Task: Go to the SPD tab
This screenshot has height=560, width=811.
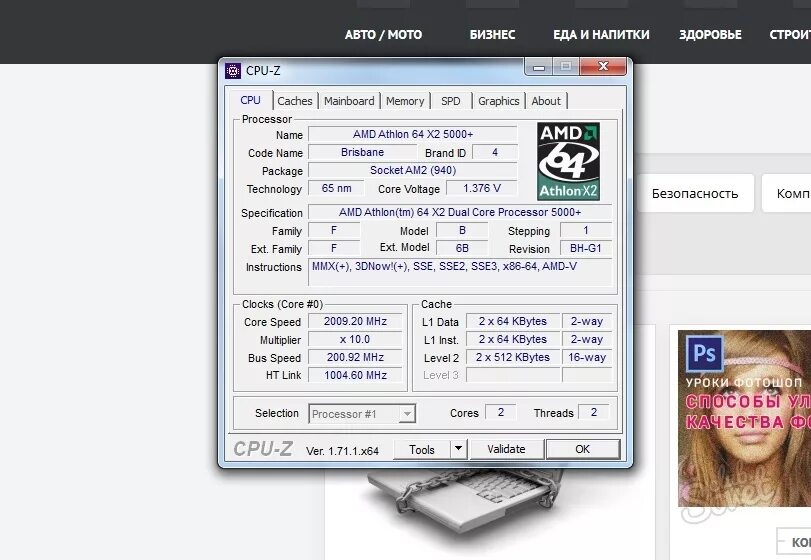Action: [450, 101]
